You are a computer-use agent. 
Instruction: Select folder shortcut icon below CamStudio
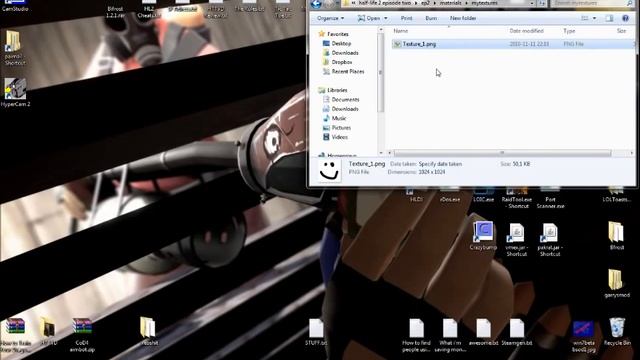point(15,47)
